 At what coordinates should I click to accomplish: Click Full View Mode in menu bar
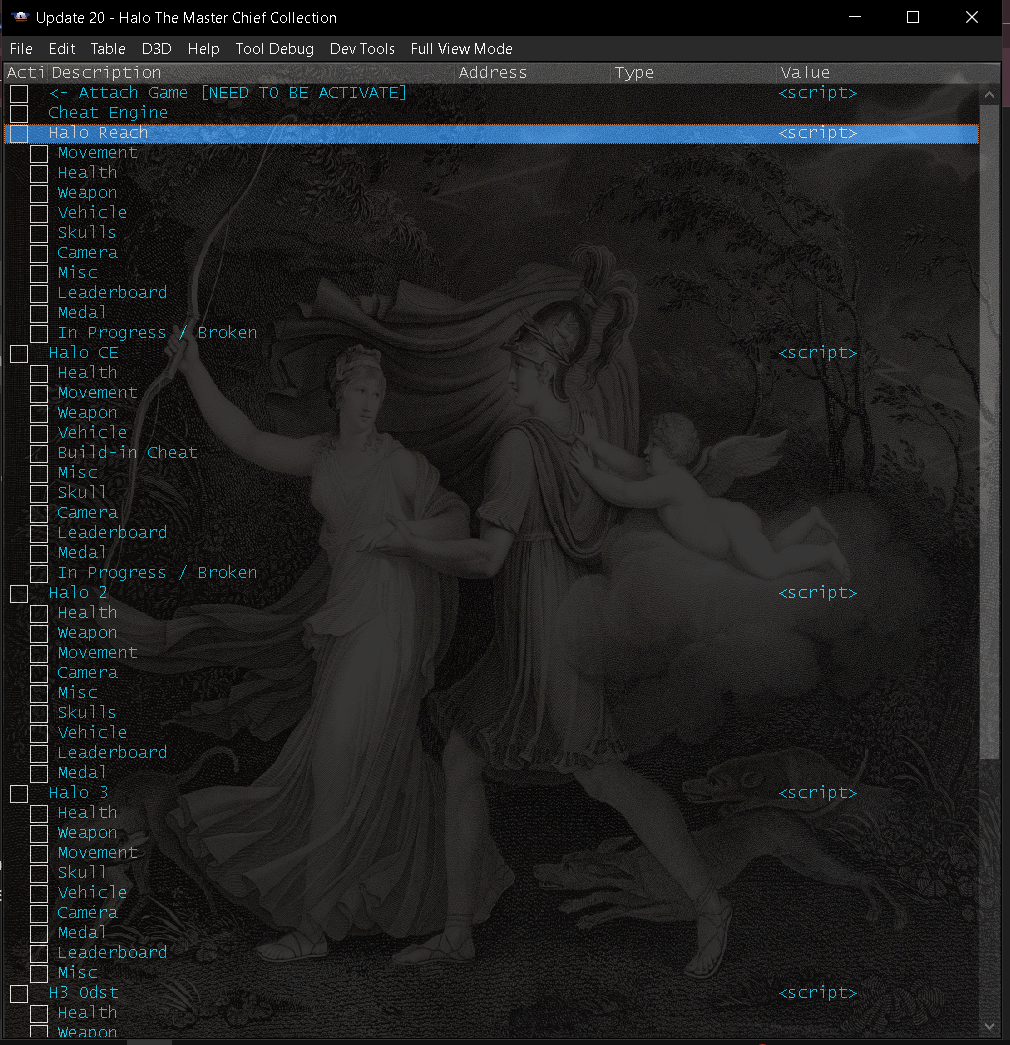(461, 49)
